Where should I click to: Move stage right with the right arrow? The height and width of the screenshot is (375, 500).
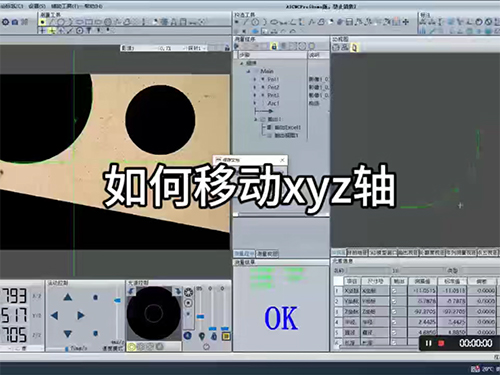point(81,315)
